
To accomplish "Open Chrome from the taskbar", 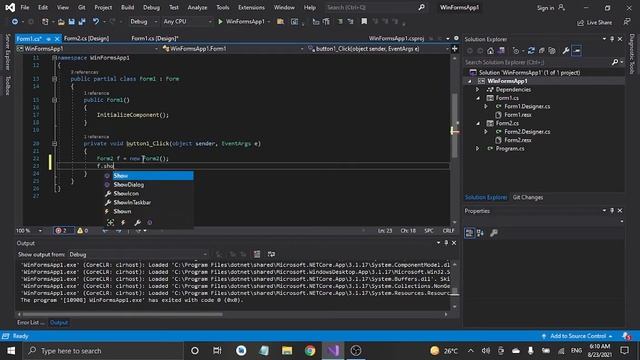I will click(x=310, y=351).
